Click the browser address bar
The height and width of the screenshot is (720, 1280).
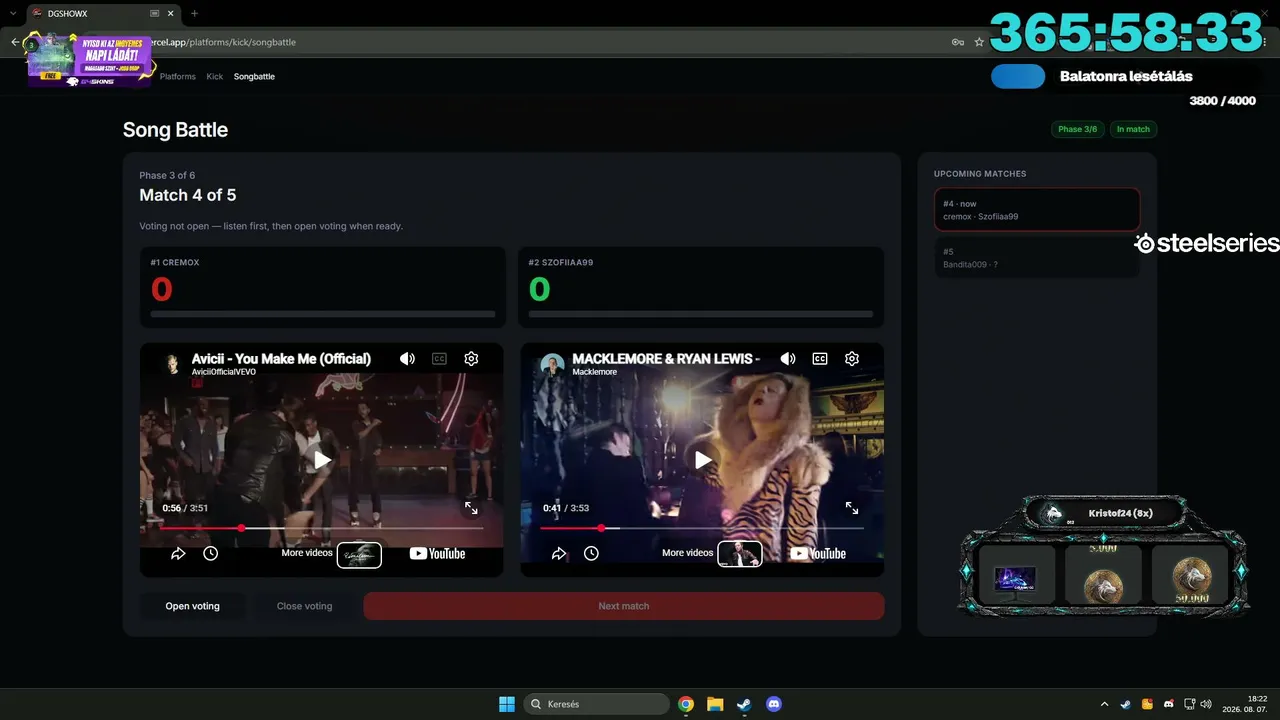coord(540,42)
